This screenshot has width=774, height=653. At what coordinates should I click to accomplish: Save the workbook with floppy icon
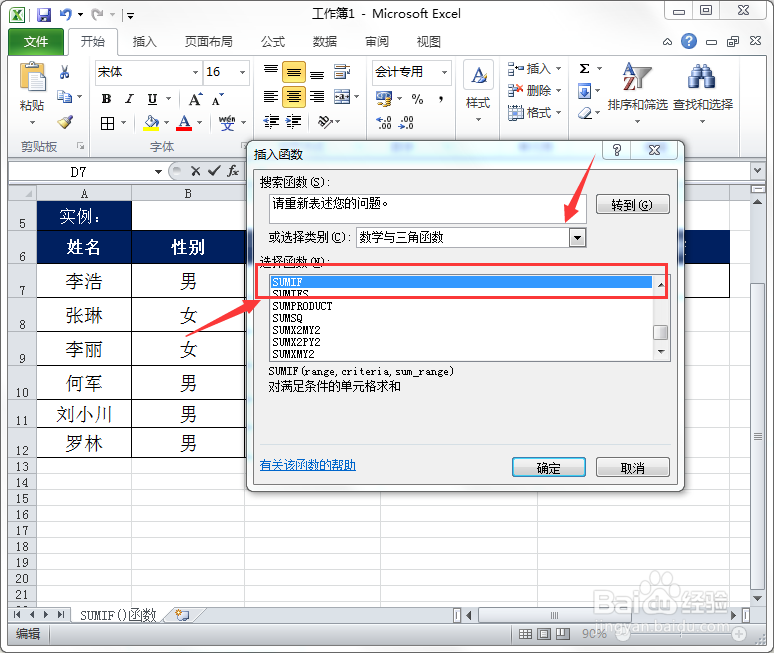click(44, 15)
